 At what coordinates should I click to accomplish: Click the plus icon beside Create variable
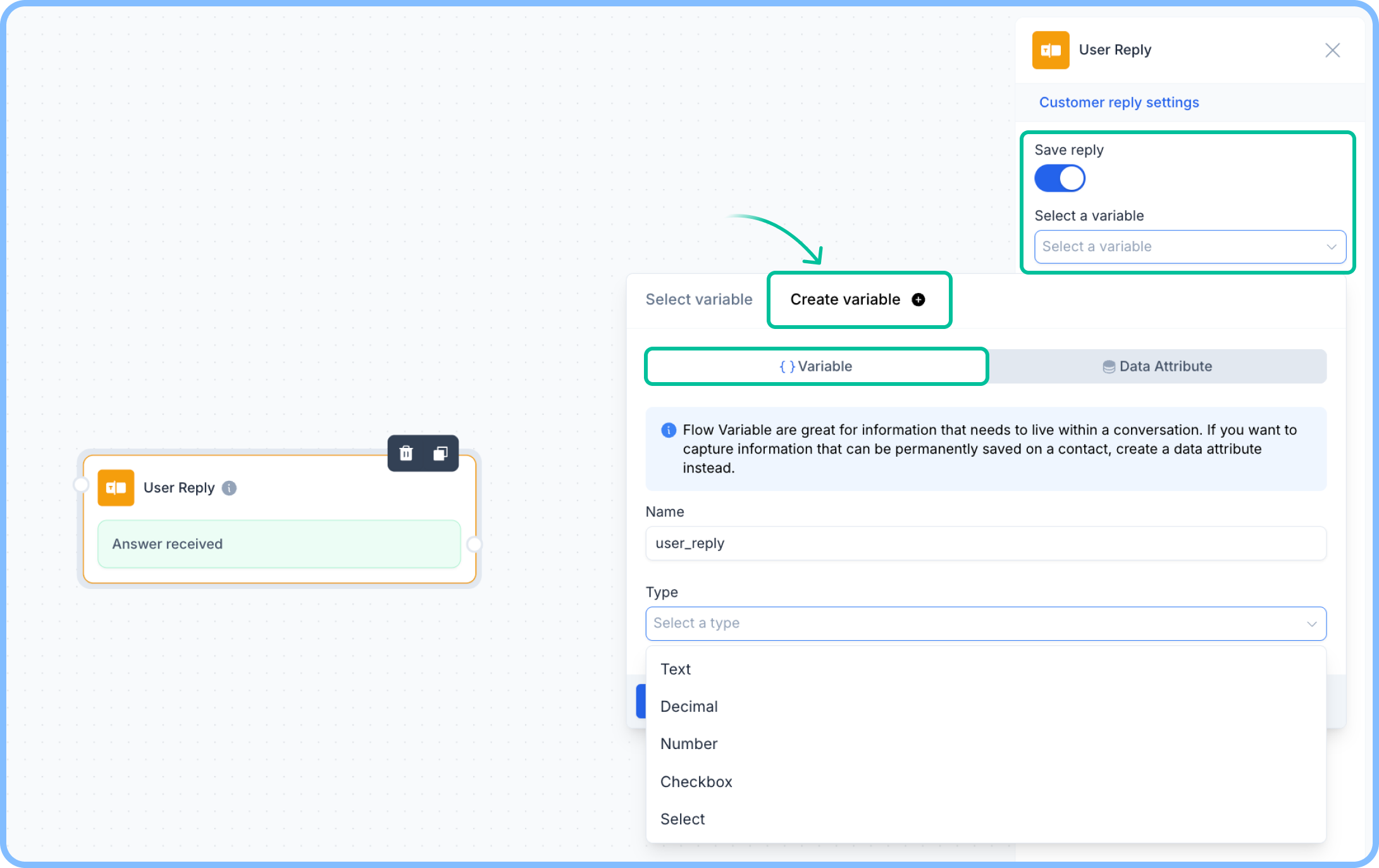coord(918,300)
